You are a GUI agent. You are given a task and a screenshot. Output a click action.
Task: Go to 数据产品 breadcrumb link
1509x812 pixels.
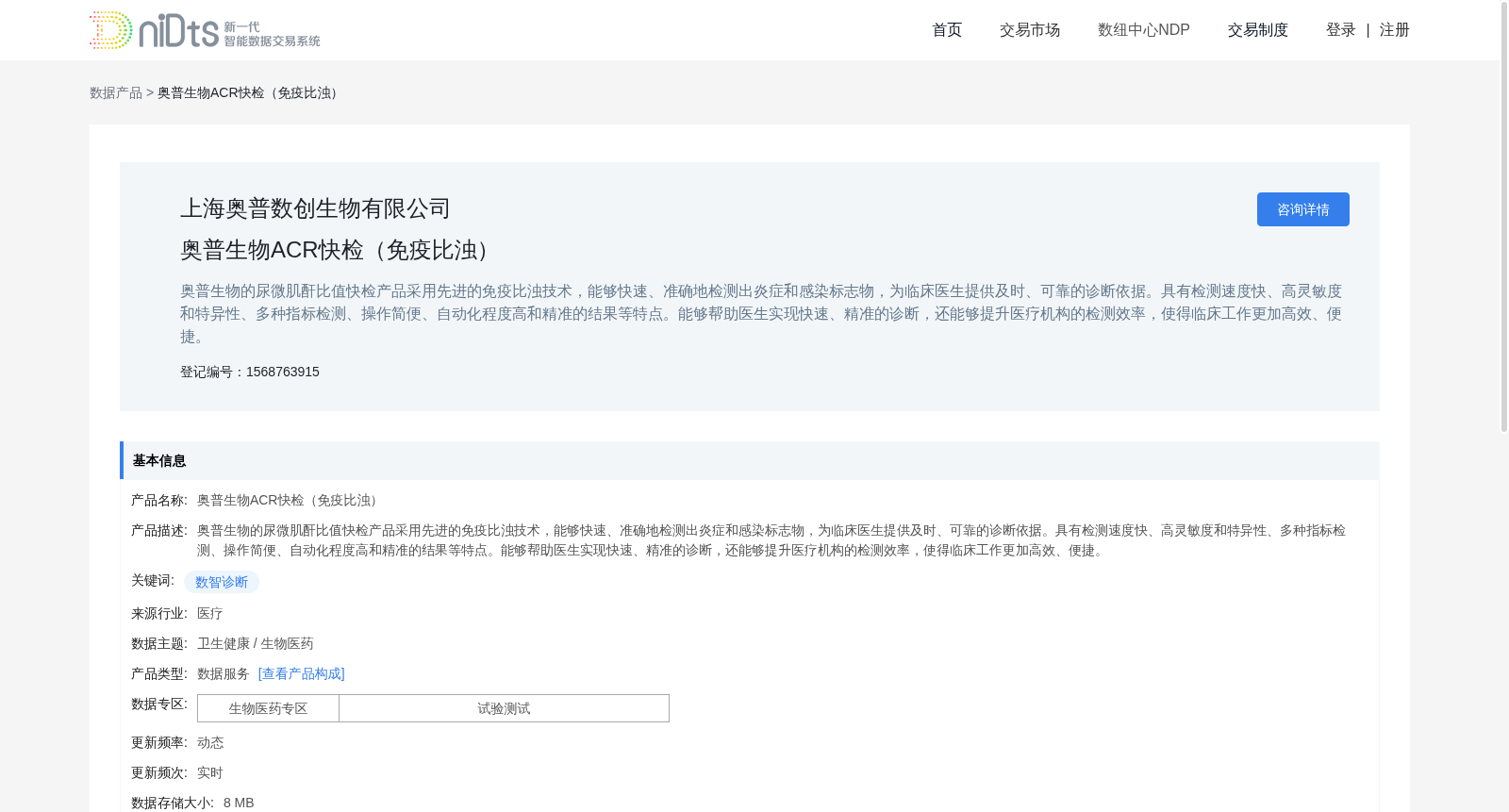click(x=116, y=92)
